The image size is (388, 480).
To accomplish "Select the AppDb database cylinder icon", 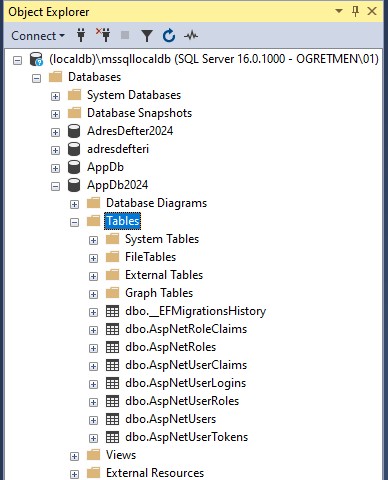I will [x=74, y=167].
